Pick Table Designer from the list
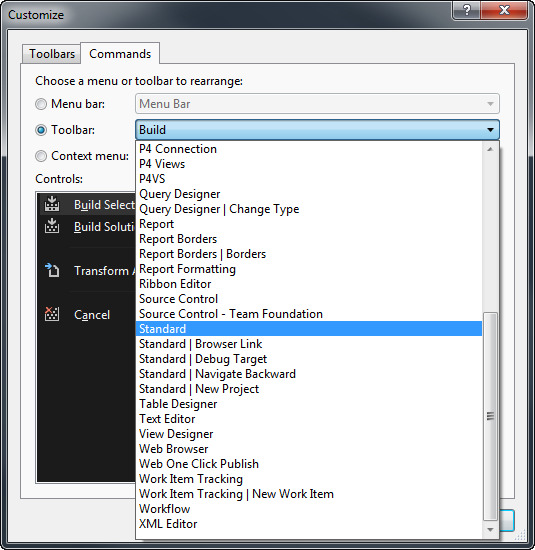535x550 pixels. click(x=309, y=404)
